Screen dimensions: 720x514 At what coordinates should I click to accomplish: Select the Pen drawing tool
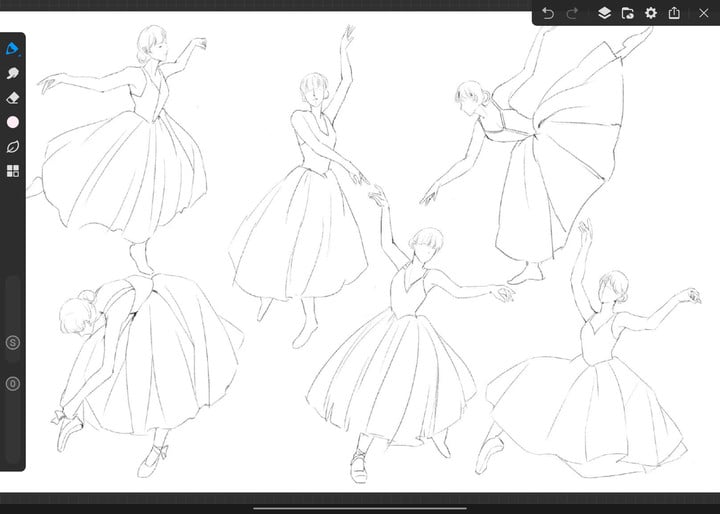coord(12,49)
